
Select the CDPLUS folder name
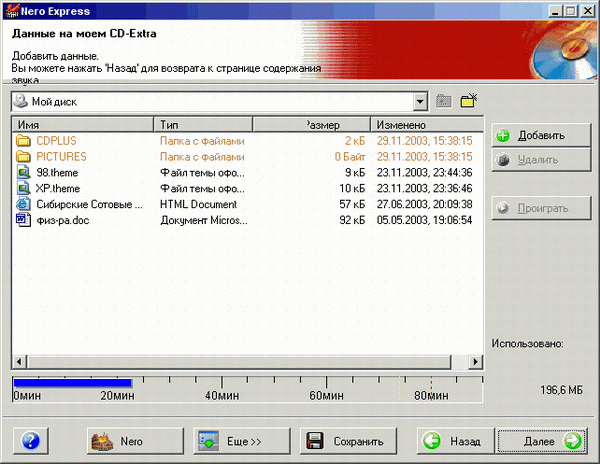click(x=56, y=141)
